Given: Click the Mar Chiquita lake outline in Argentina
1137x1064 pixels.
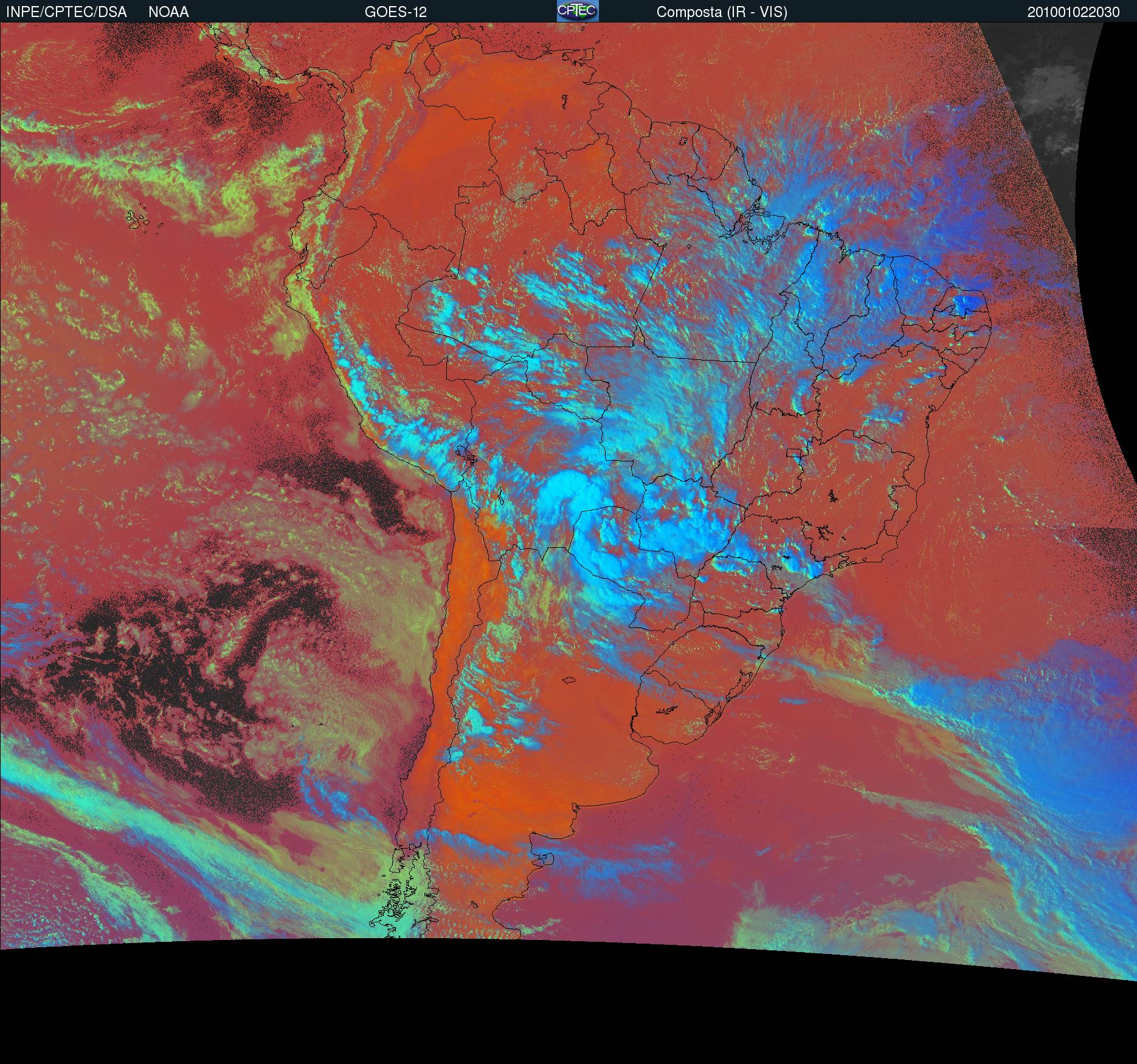Looking at the screenshot, I should click(568, 681).
